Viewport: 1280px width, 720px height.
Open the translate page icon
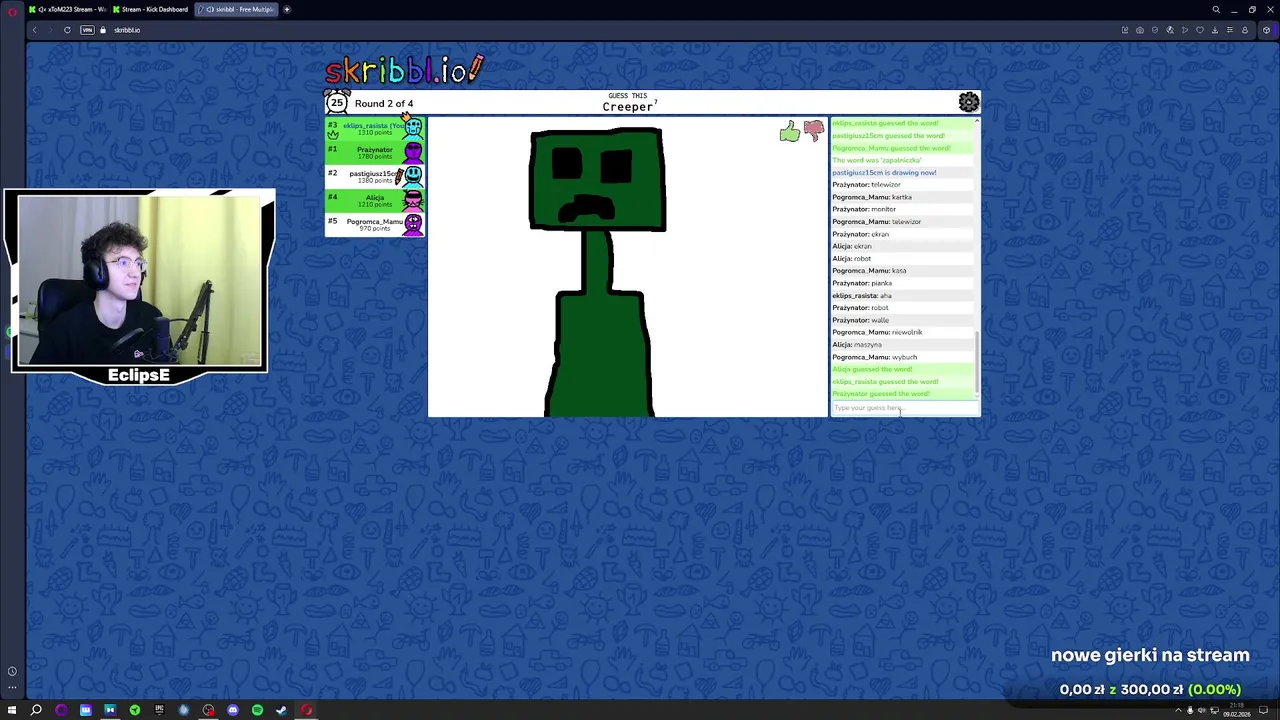click(1170, 30)
